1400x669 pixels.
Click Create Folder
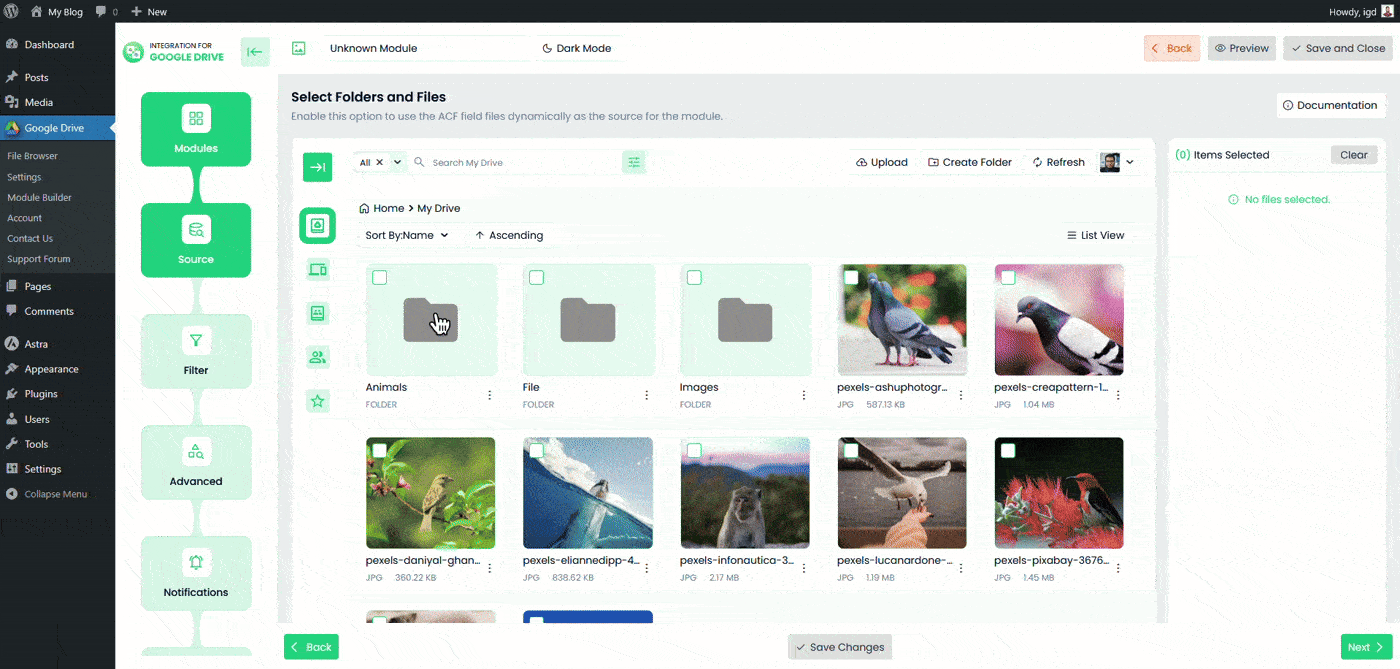970,162
